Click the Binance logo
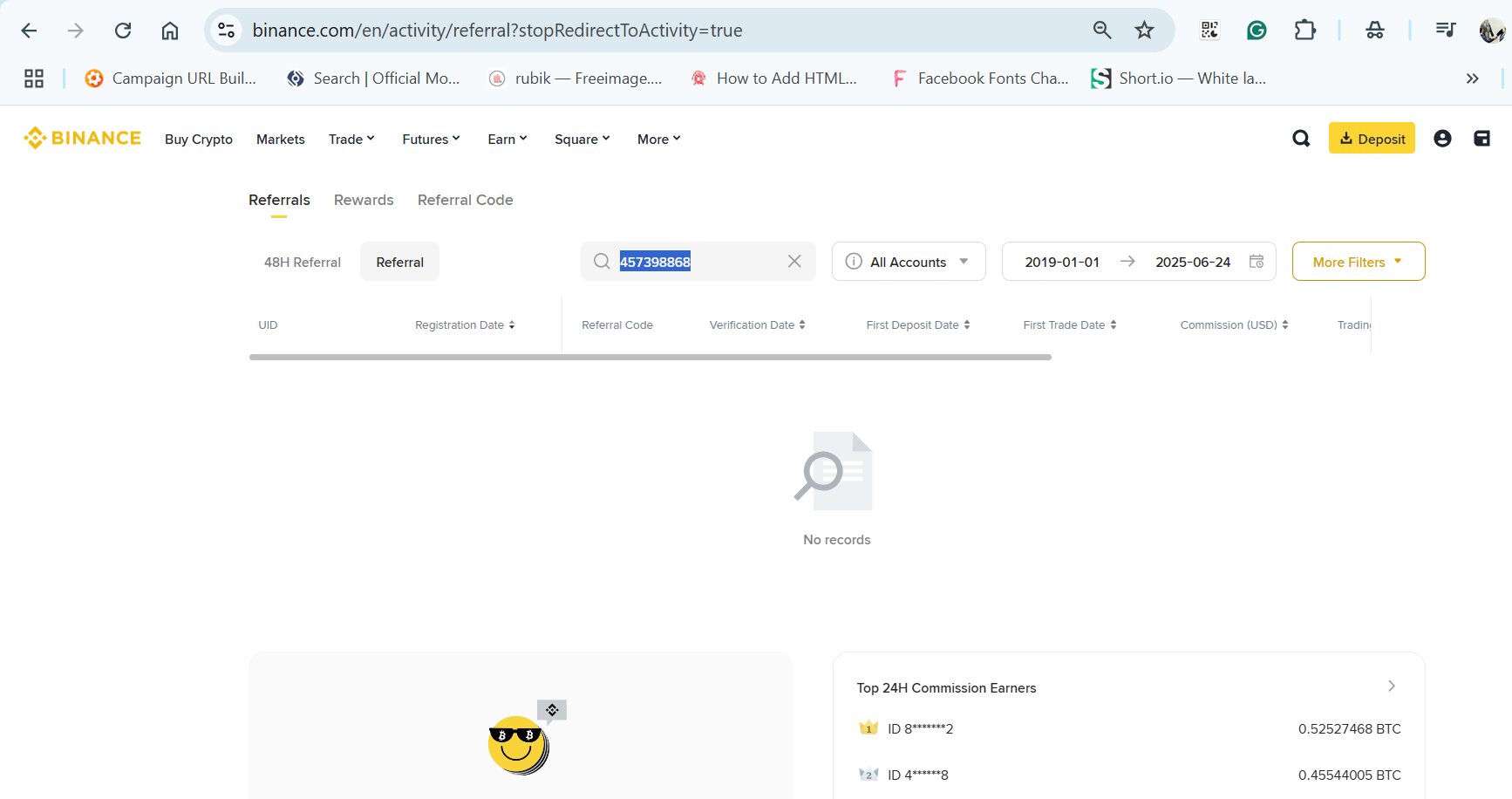 tap(82, 138)
